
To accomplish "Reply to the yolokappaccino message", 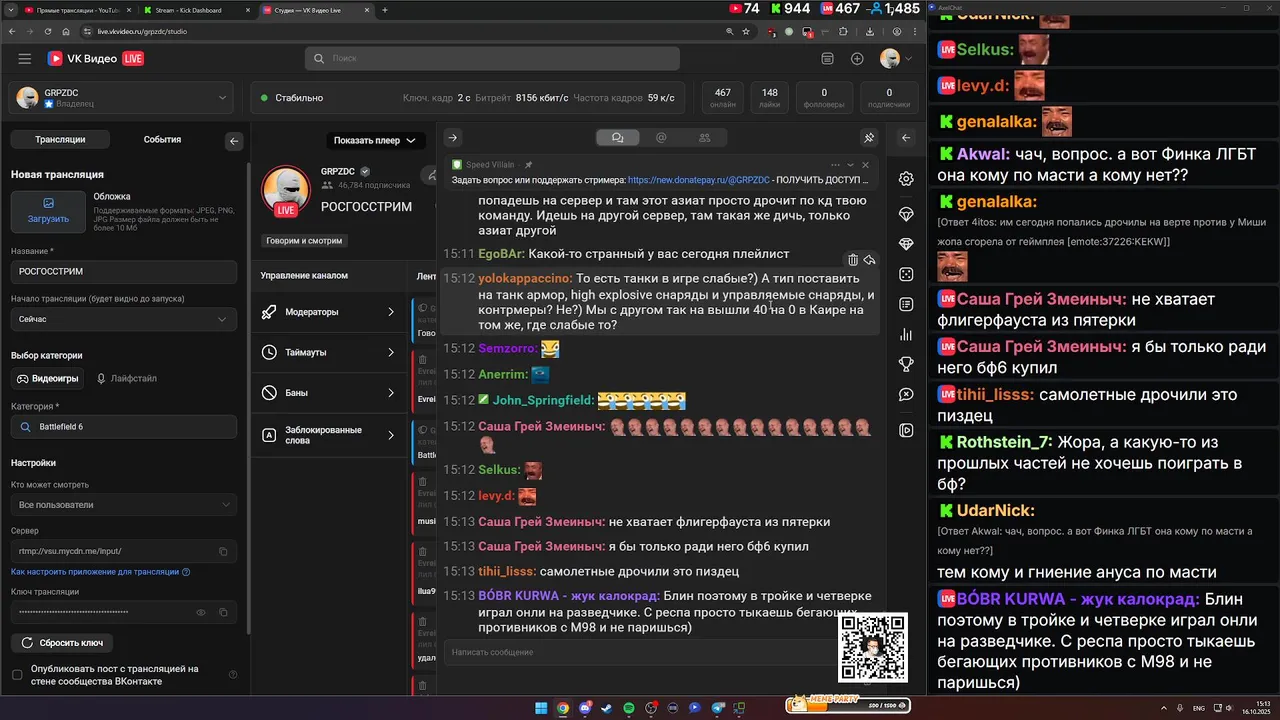I will point(869,260).
